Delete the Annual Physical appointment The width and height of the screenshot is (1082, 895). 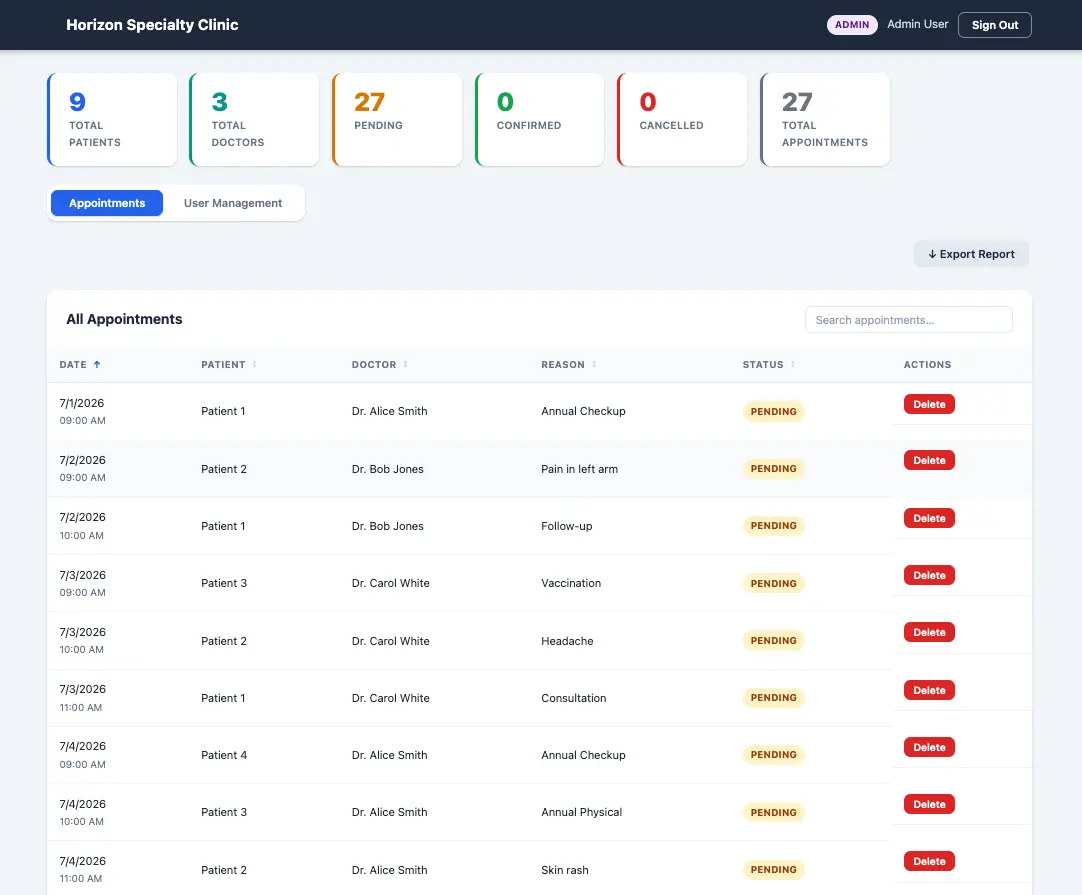[x=929, y=804]
